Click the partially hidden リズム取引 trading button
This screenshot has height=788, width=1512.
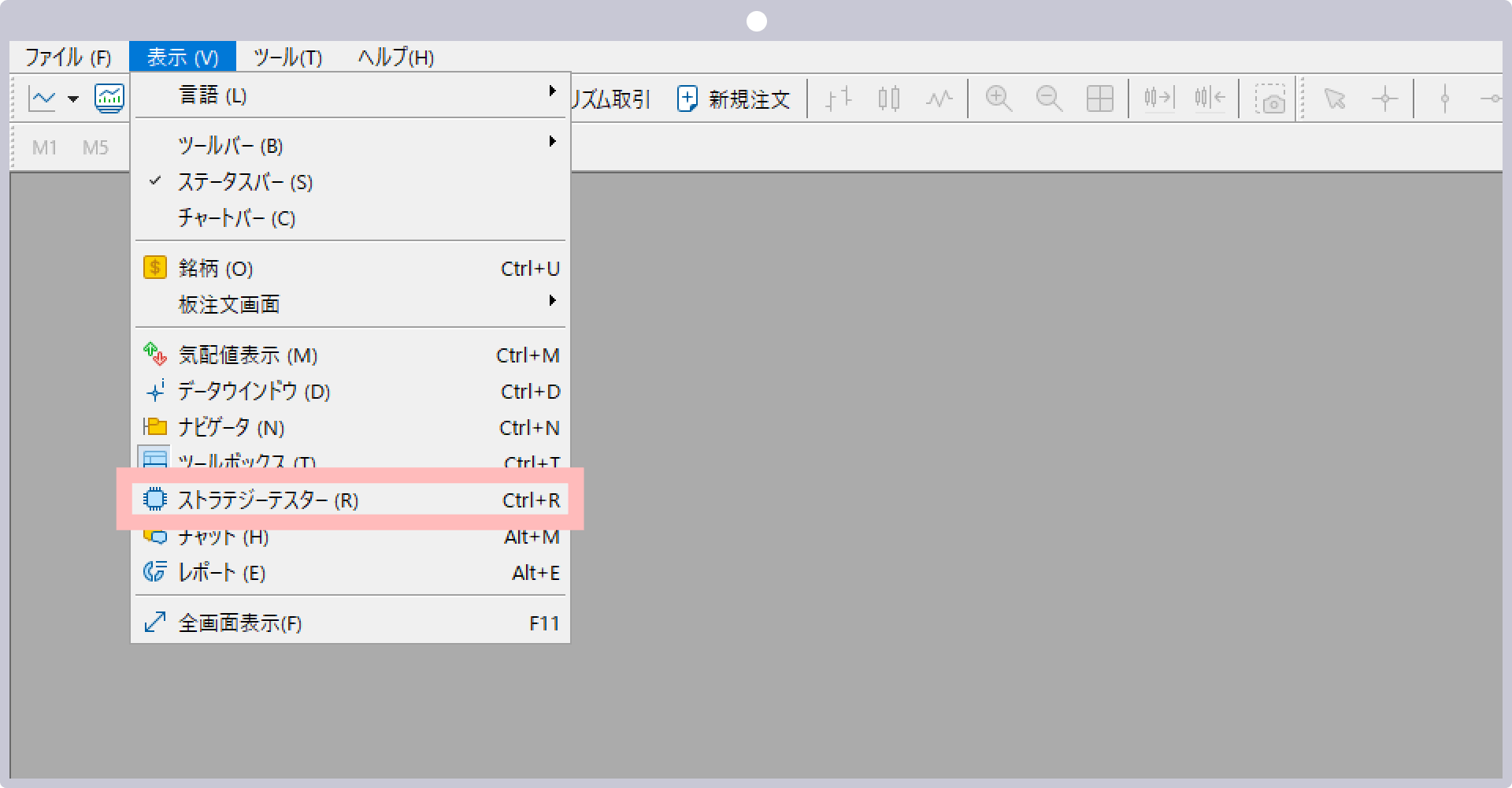click(x=610, y=99)
